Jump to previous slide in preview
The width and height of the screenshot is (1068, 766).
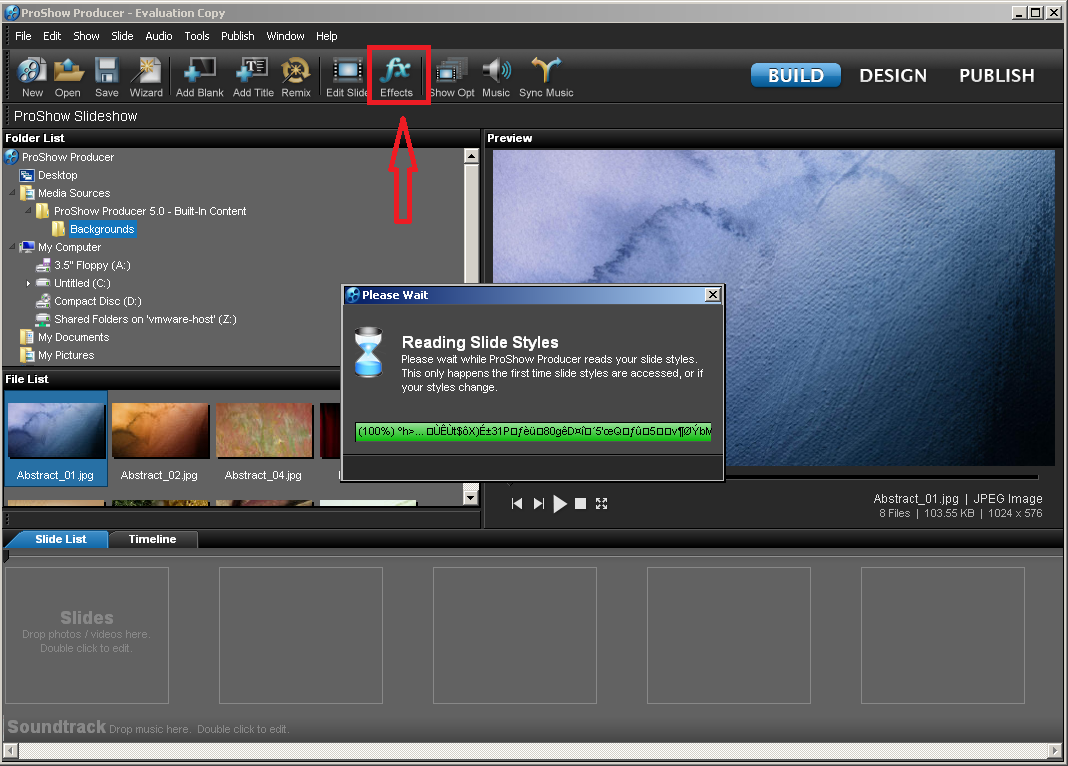pos(517,504)
